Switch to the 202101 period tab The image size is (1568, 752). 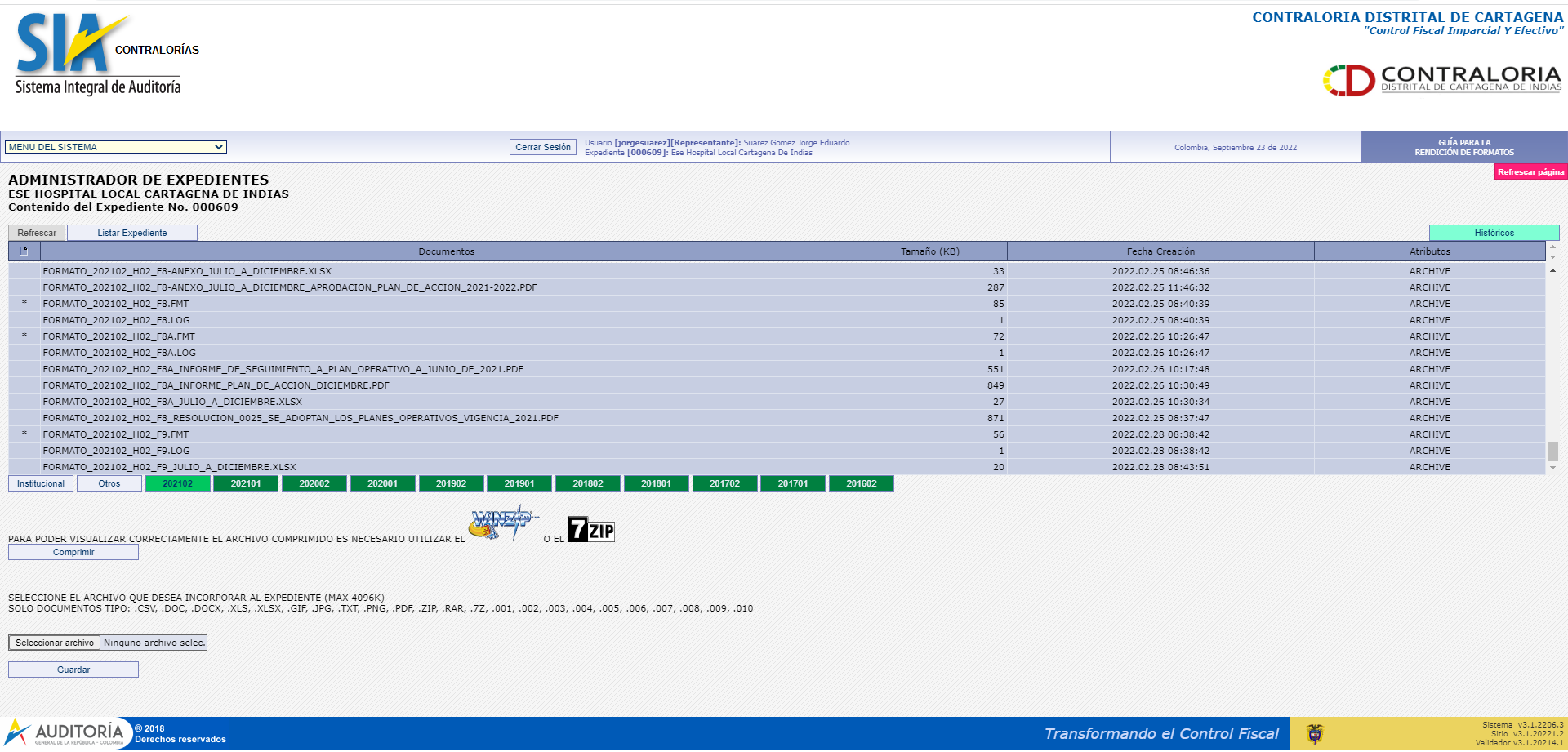(246, 483)
